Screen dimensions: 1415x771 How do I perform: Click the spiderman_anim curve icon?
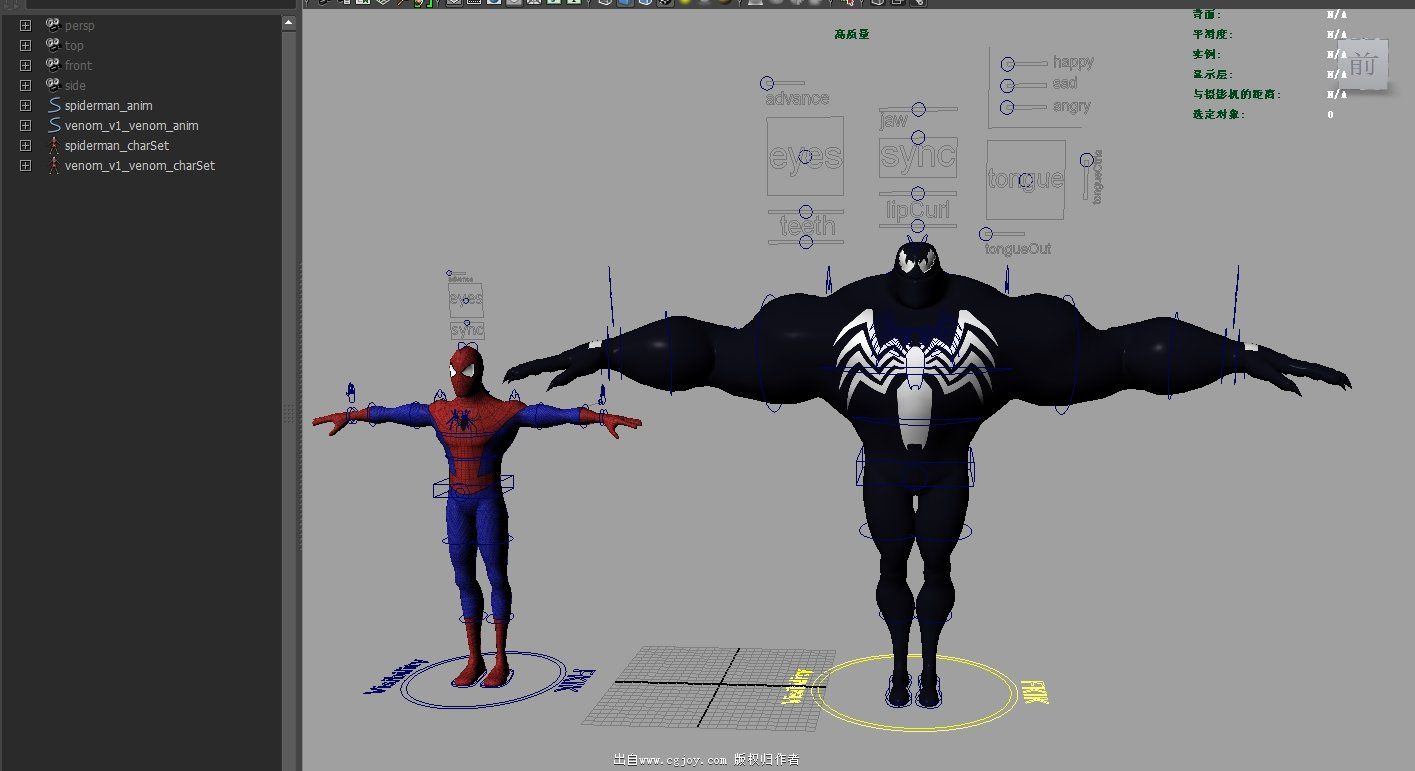[54, 105]
